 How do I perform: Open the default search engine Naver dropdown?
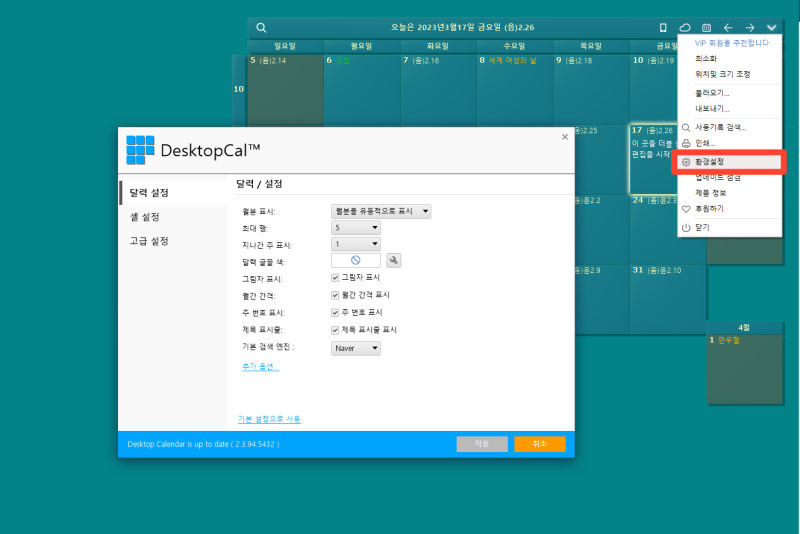[x=356, y=348]
